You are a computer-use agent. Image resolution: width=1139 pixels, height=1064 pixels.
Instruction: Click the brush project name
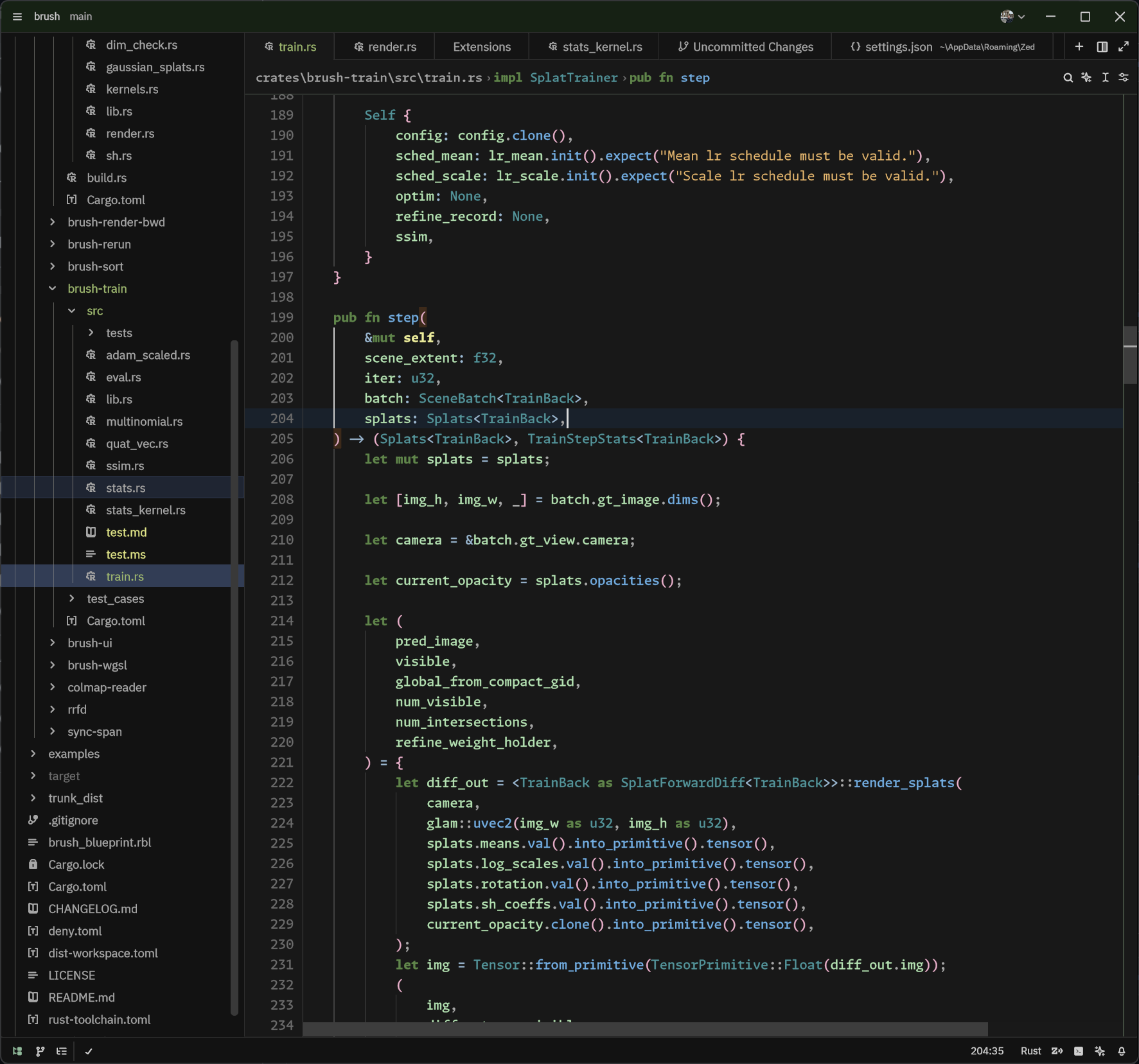click(x=47, y=17)
